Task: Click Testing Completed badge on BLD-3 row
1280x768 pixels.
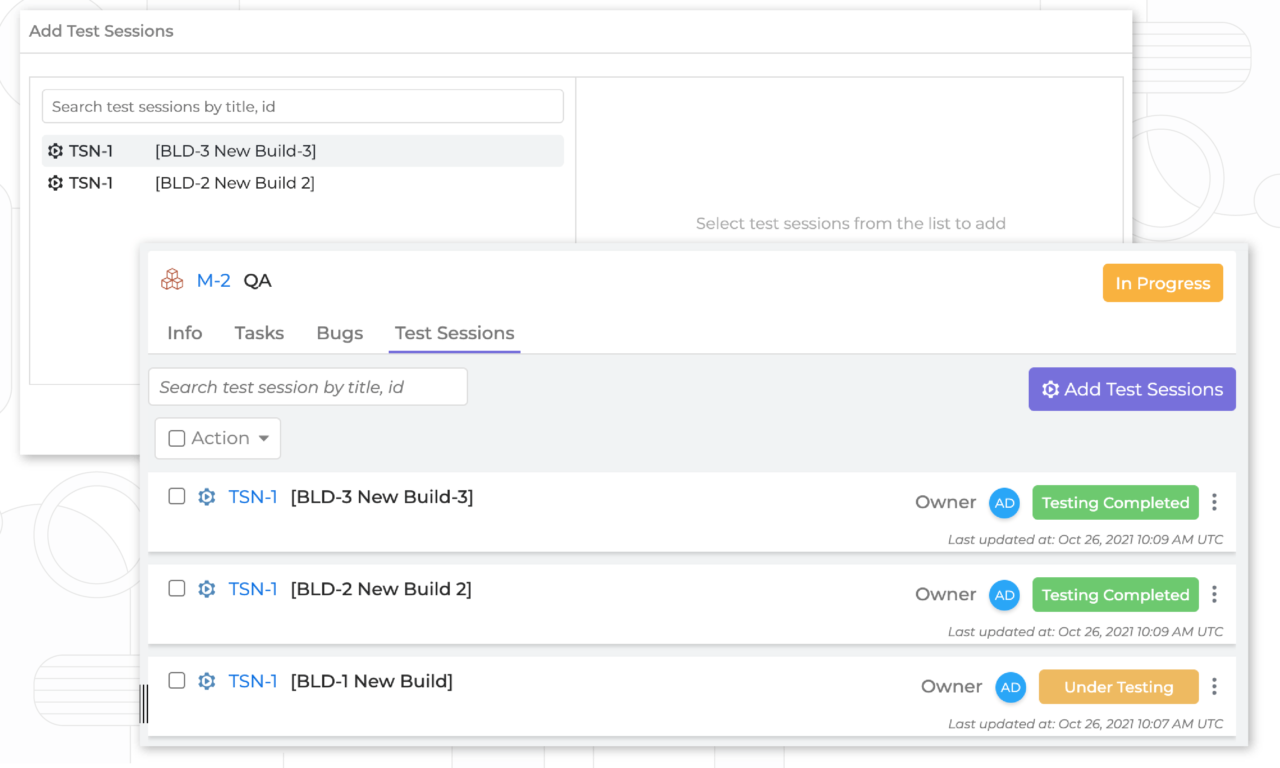Action: 1115,503
